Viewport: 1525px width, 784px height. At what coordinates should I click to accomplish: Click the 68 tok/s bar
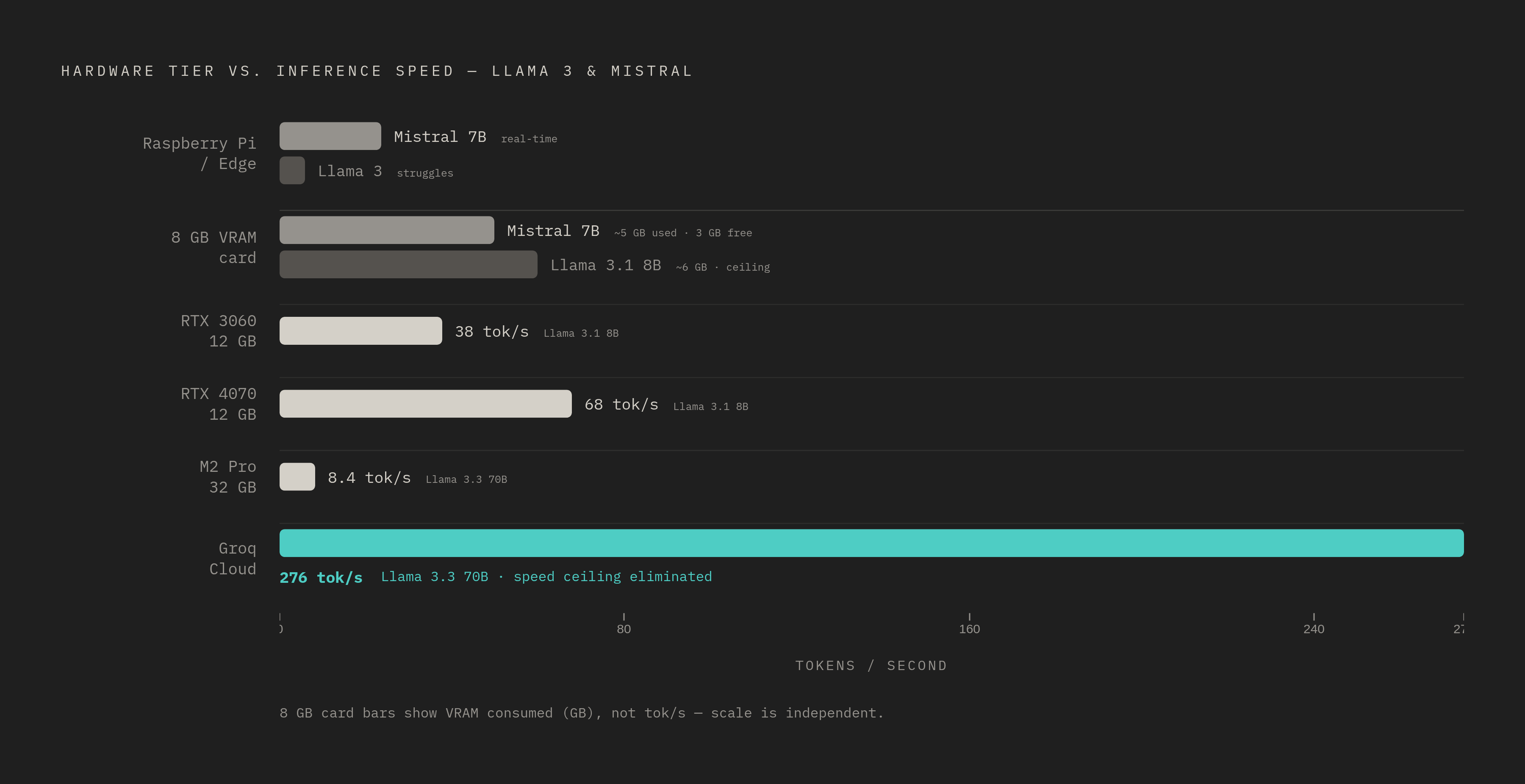pos(426,404)
